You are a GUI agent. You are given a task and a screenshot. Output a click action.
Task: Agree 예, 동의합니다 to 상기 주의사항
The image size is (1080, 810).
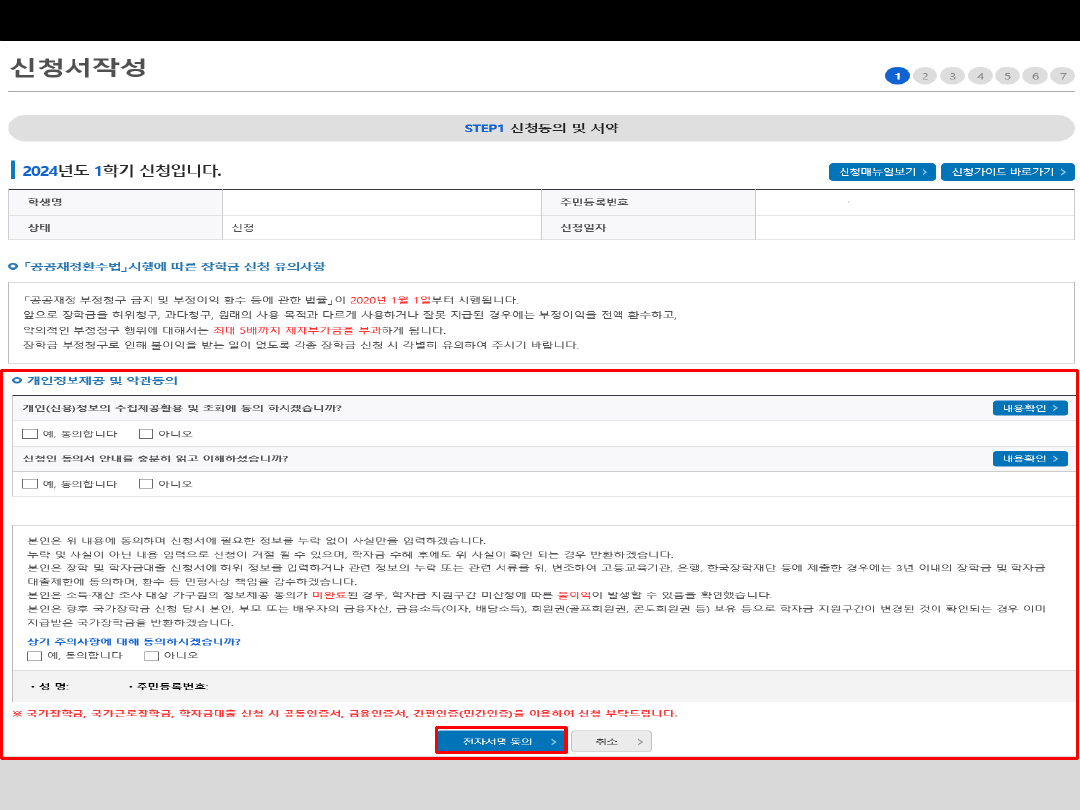[x=35, y=656]
